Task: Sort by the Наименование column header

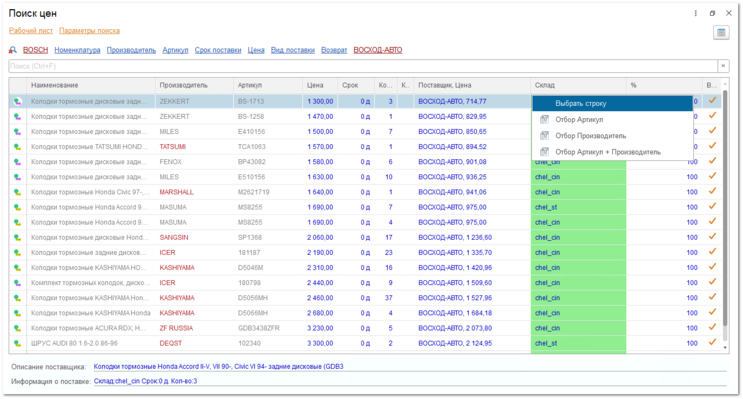Action: 91,85
